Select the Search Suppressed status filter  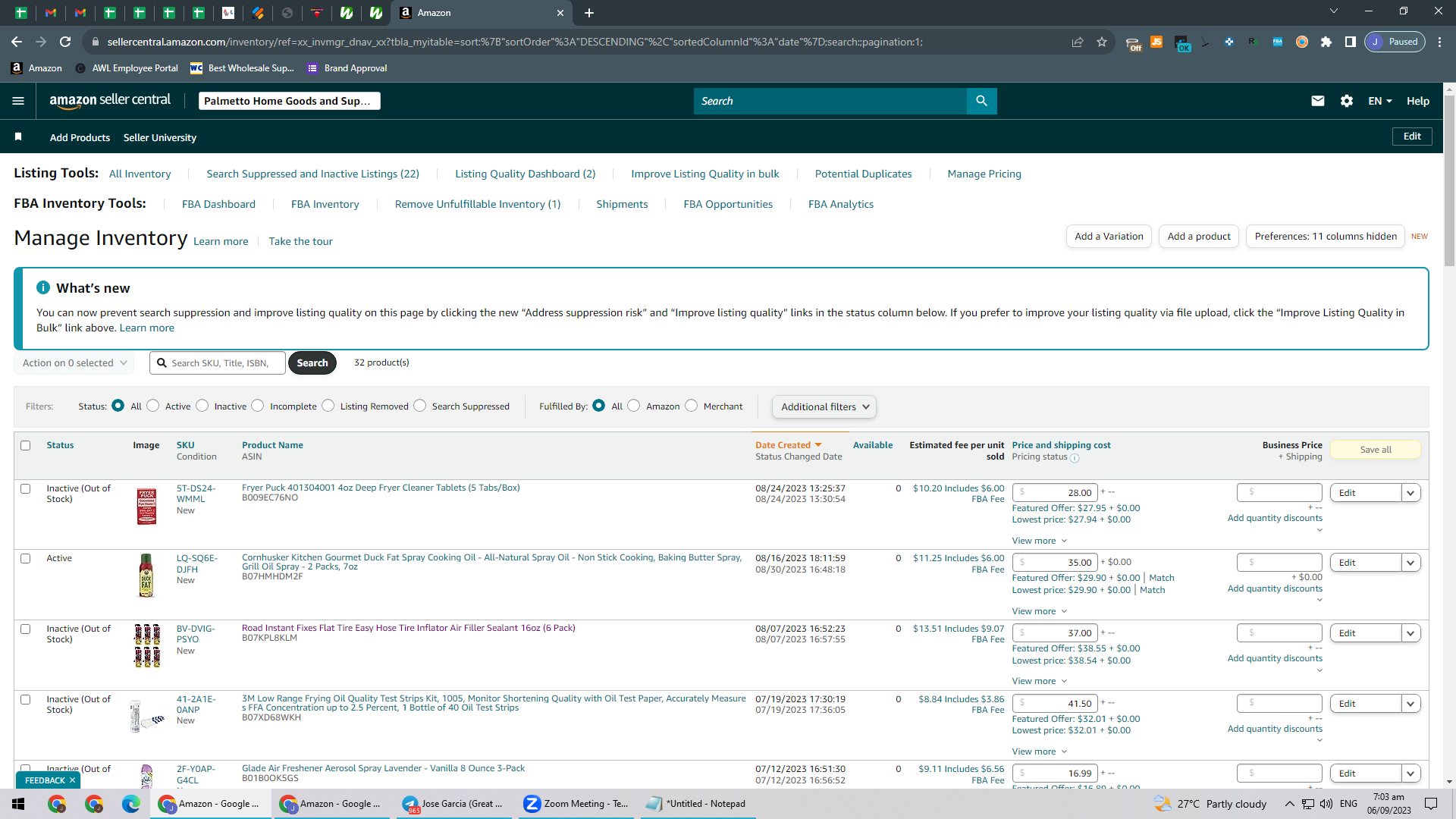coord(420,406)
